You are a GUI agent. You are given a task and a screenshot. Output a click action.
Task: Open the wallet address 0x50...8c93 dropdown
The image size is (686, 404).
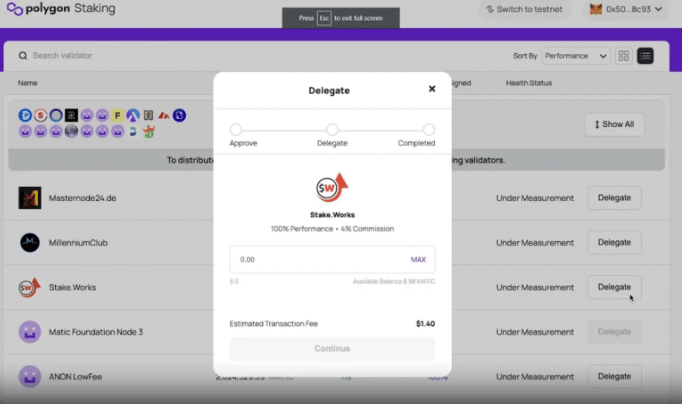point(628,9)
